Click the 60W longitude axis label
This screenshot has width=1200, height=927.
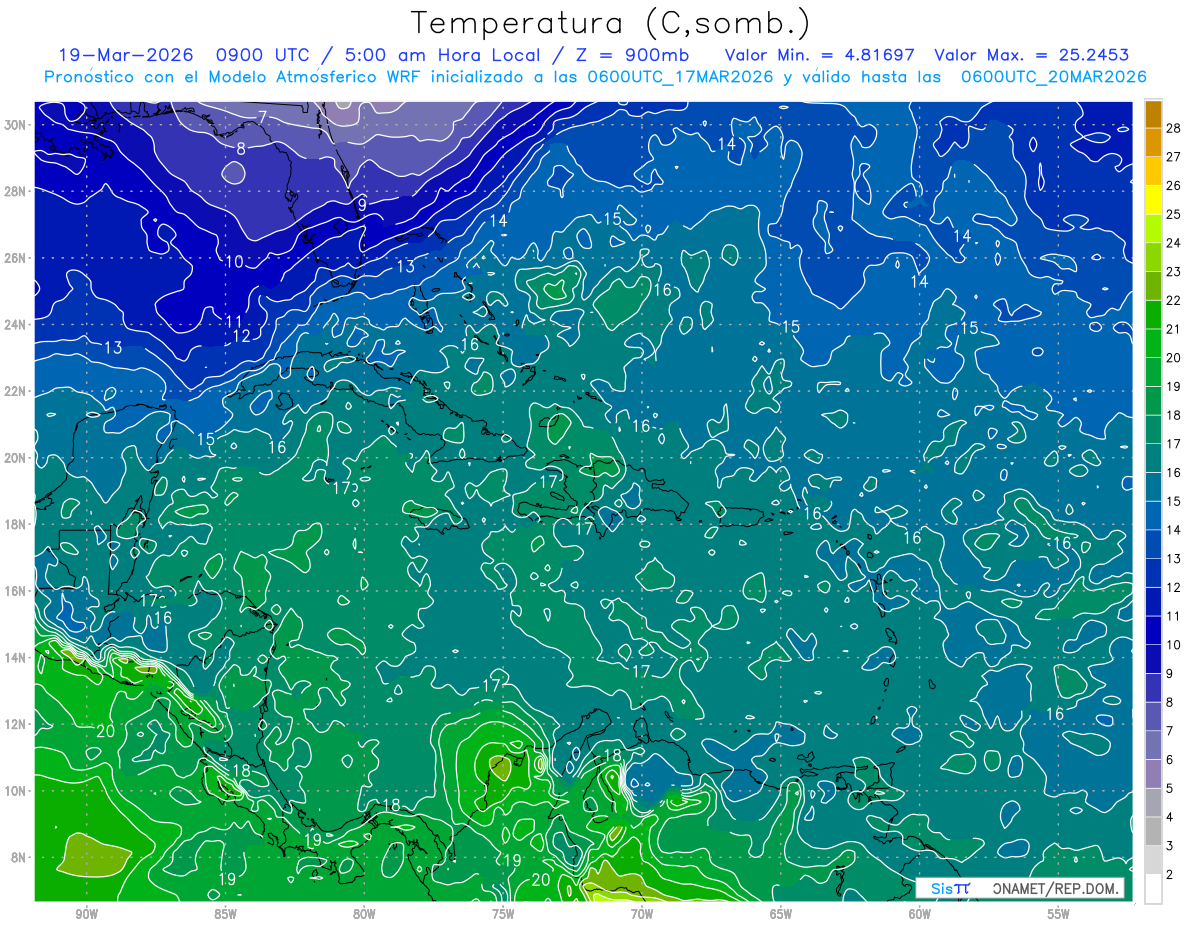pyautogui.click(x=920, y=914)
